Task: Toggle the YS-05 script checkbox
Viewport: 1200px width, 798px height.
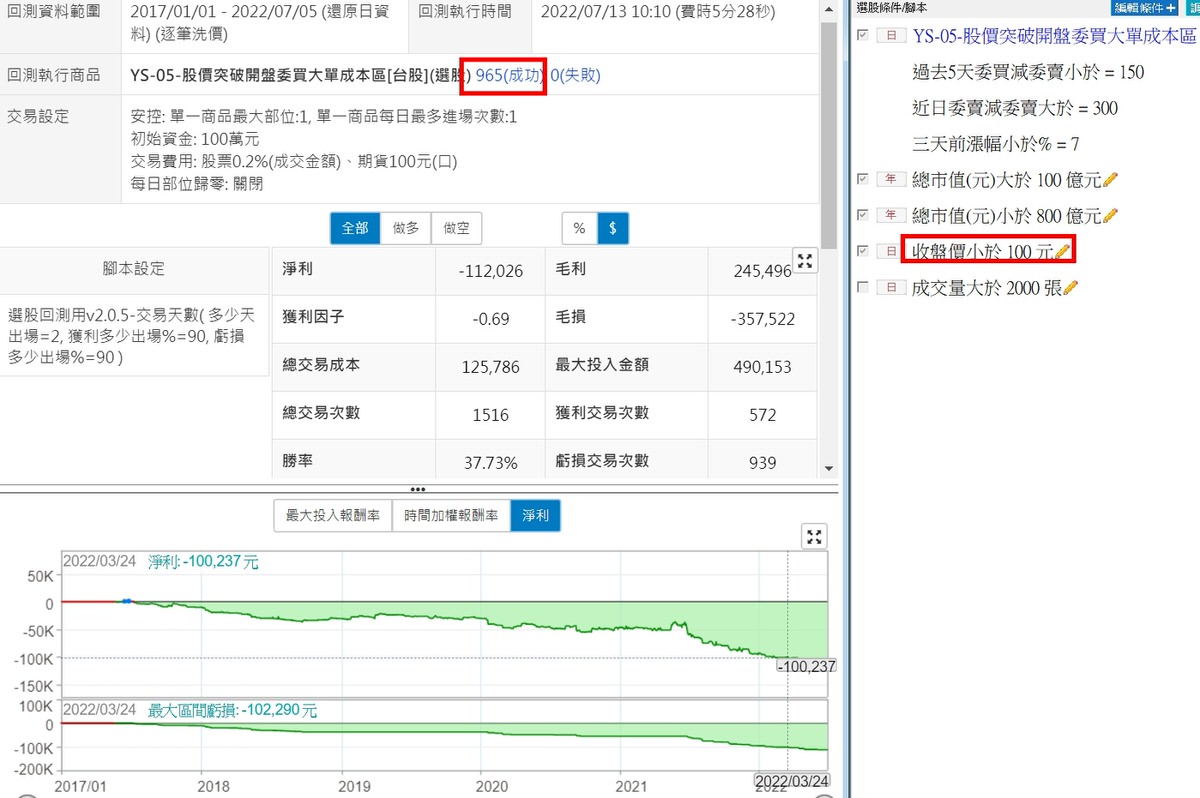Action: point(863,35)
